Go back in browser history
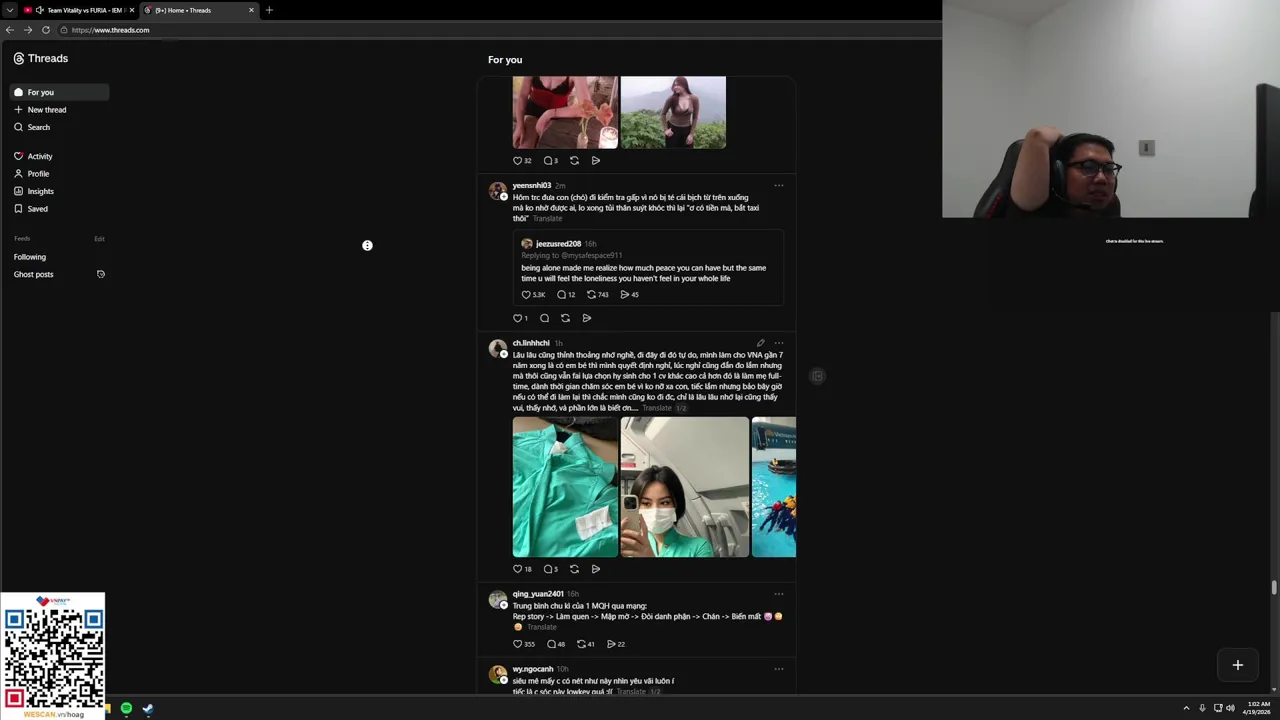 point(10,30)
